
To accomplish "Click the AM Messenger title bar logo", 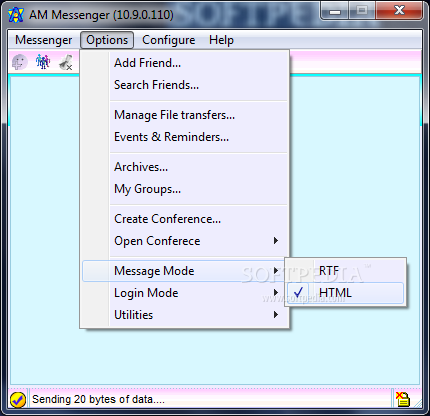I will pyautogui.click(x=16, y=15).
